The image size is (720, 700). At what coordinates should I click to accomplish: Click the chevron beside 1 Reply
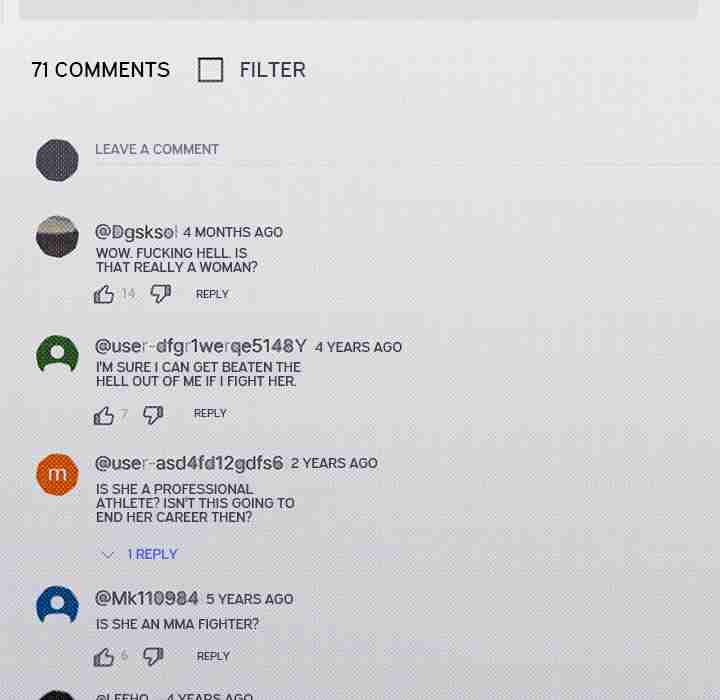click(107, 555)
